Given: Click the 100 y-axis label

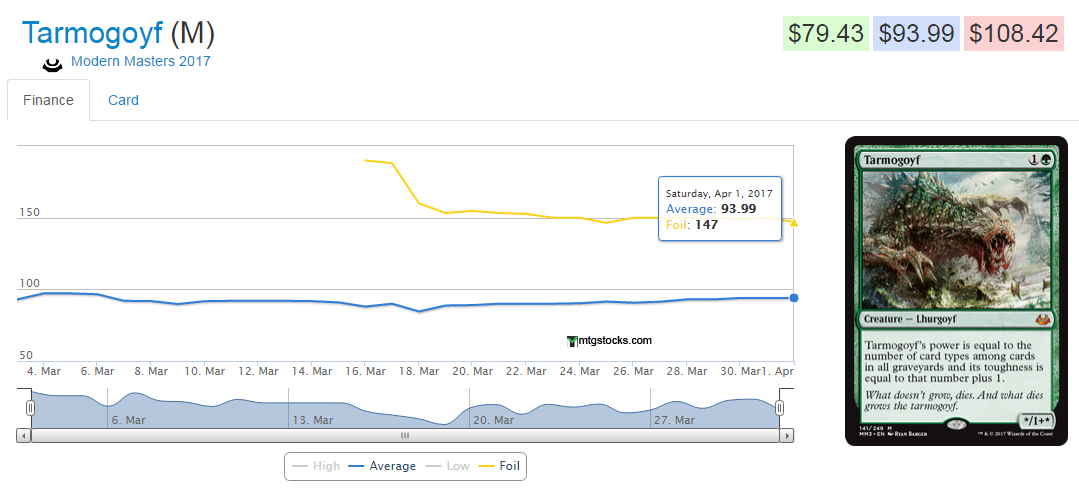Looking at the screenshot, I should tap(29, 284).
